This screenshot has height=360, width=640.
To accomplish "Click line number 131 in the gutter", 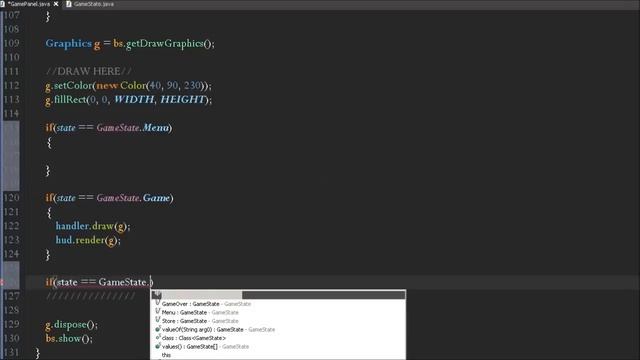I will [x=11, y=352].
